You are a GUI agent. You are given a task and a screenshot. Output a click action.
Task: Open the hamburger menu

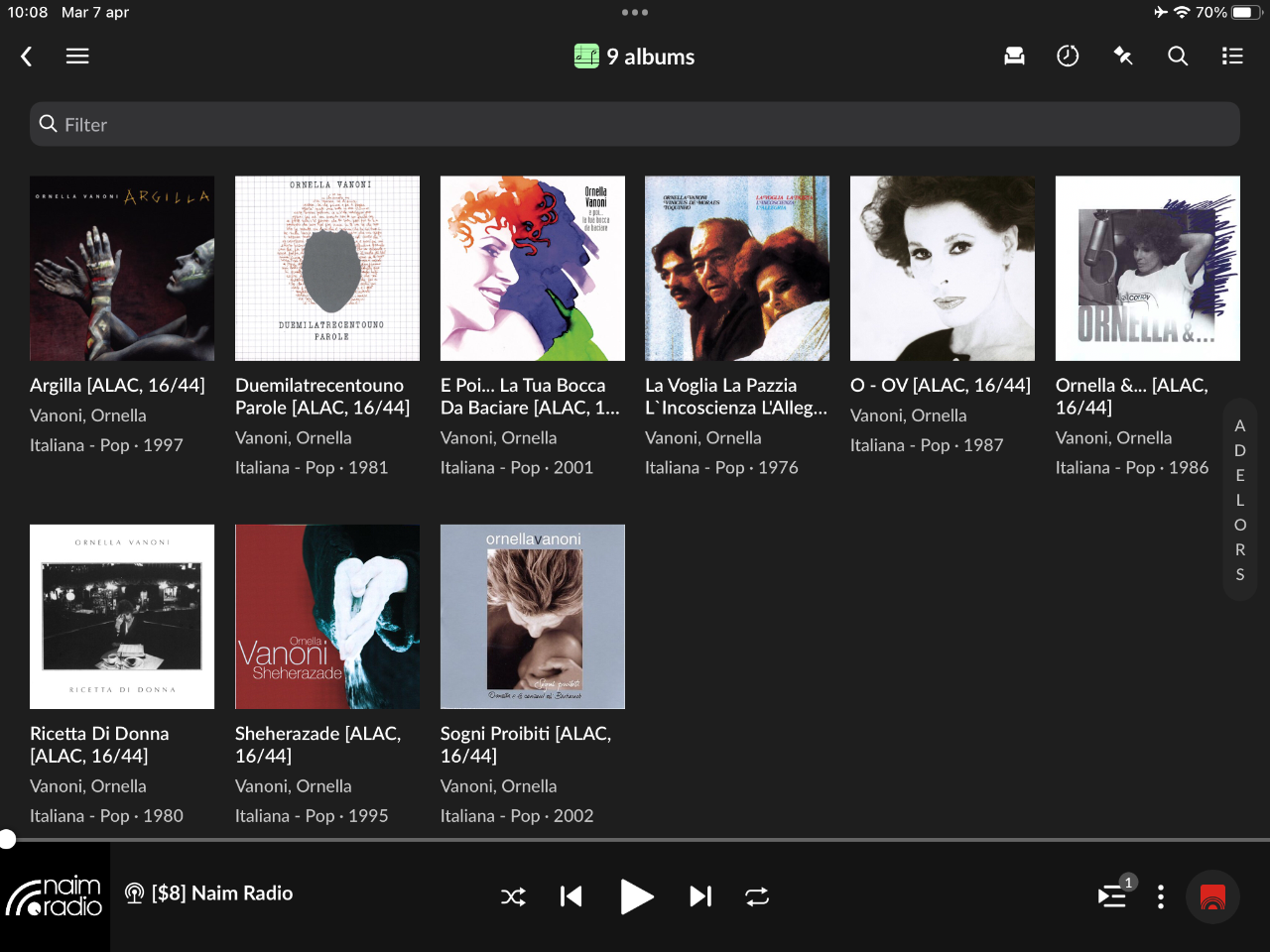tap(77, 57)
